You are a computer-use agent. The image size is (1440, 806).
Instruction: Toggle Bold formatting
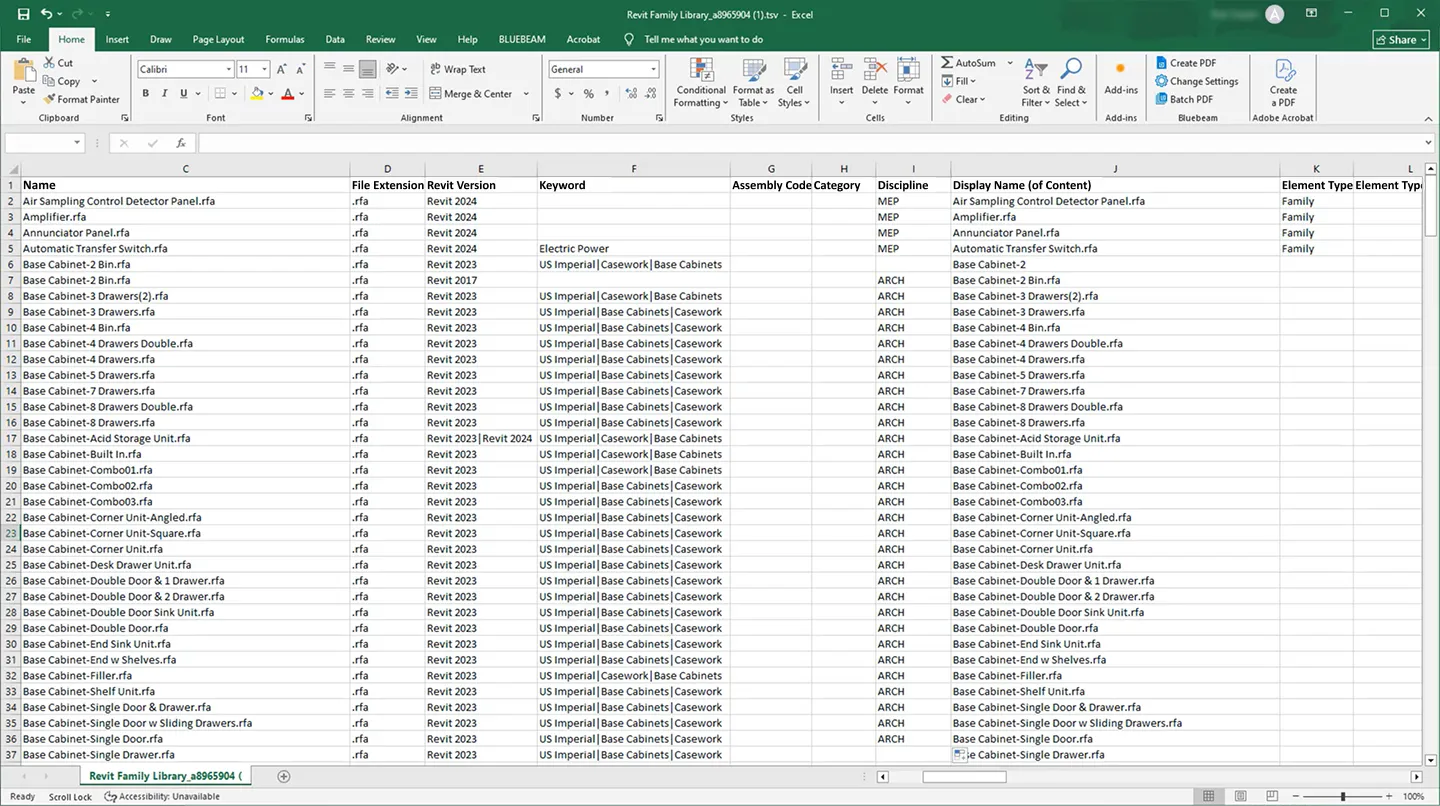146,94
